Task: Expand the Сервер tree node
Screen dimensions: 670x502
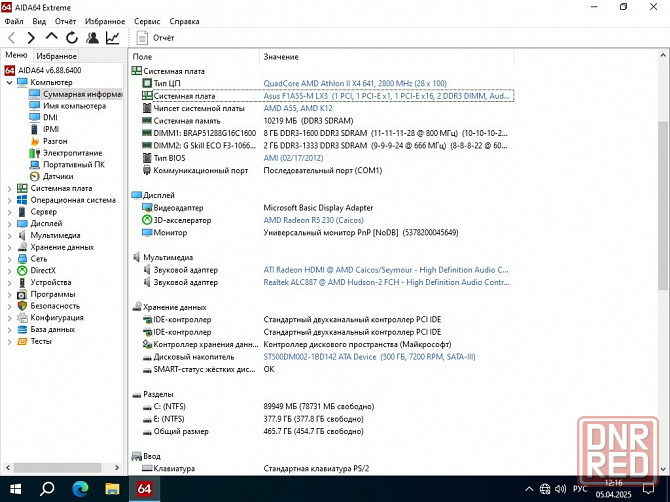Action: point(9,212)
